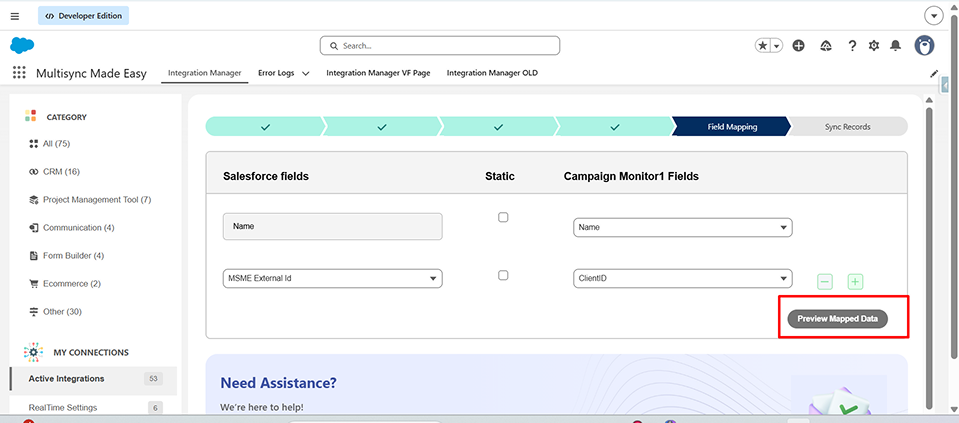
Task: Open RealTime Settings in My Connections
Action: 62,408
